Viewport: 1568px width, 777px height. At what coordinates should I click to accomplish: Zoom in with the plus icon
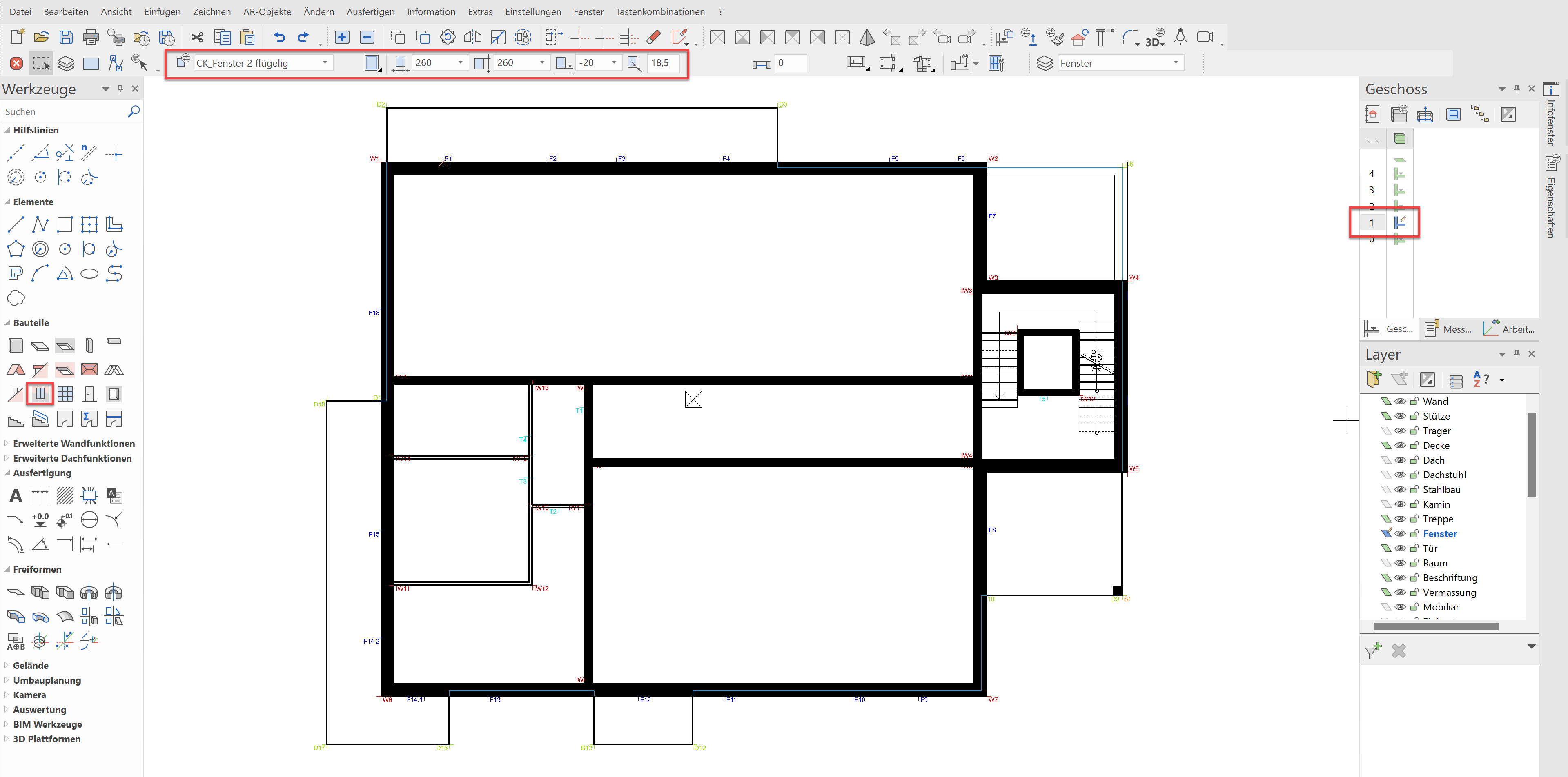click(342, 37)
